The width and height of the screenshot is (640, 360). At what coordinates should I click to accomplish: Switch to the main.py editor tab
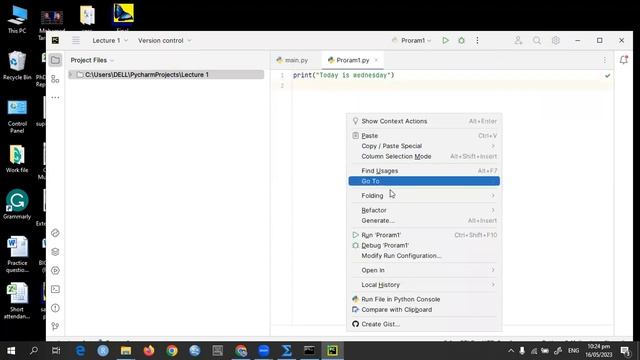[x=292, y=60]
